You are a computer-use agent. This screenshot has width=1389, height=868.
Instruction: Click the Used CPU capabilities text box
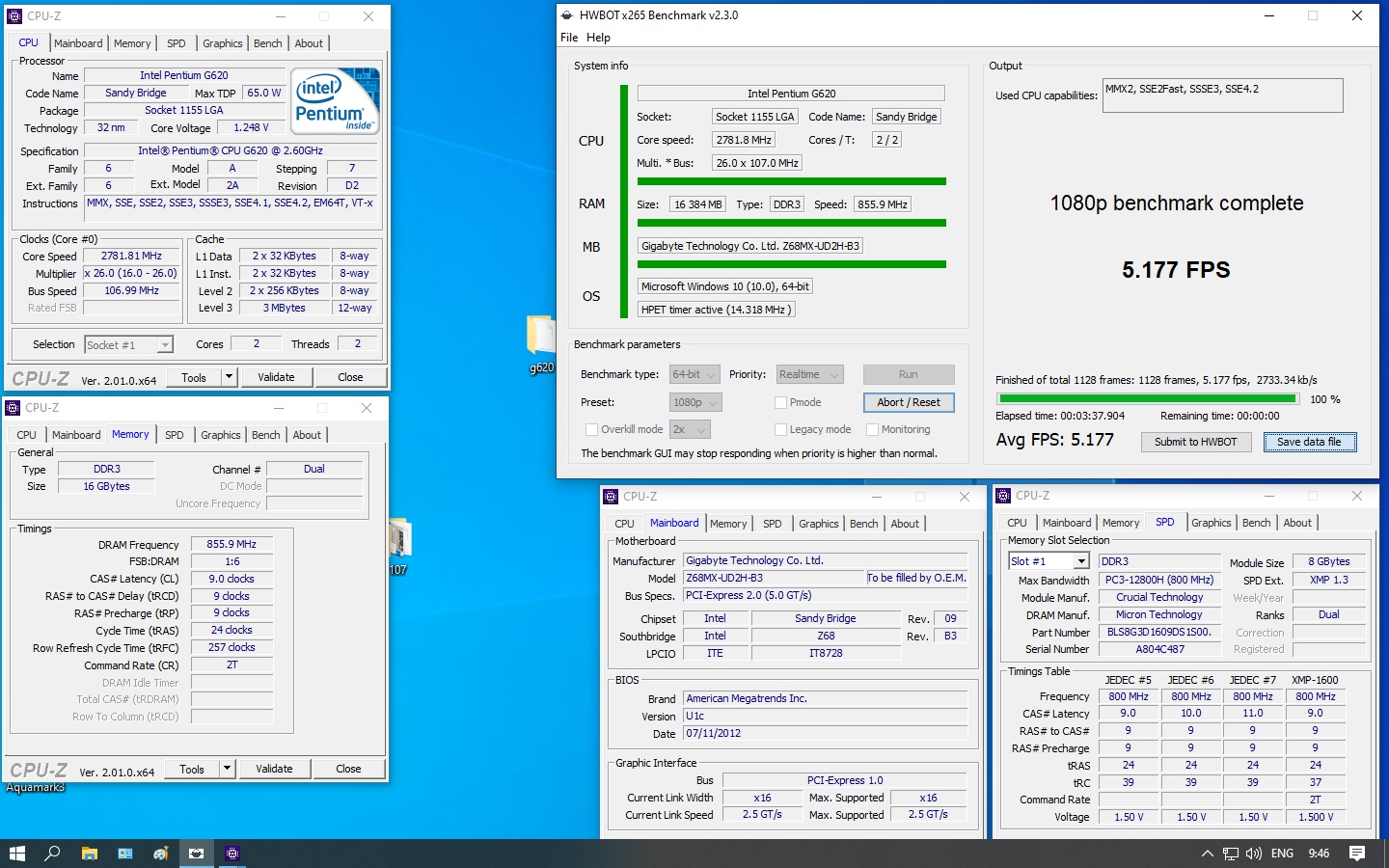coord(1223,95)
